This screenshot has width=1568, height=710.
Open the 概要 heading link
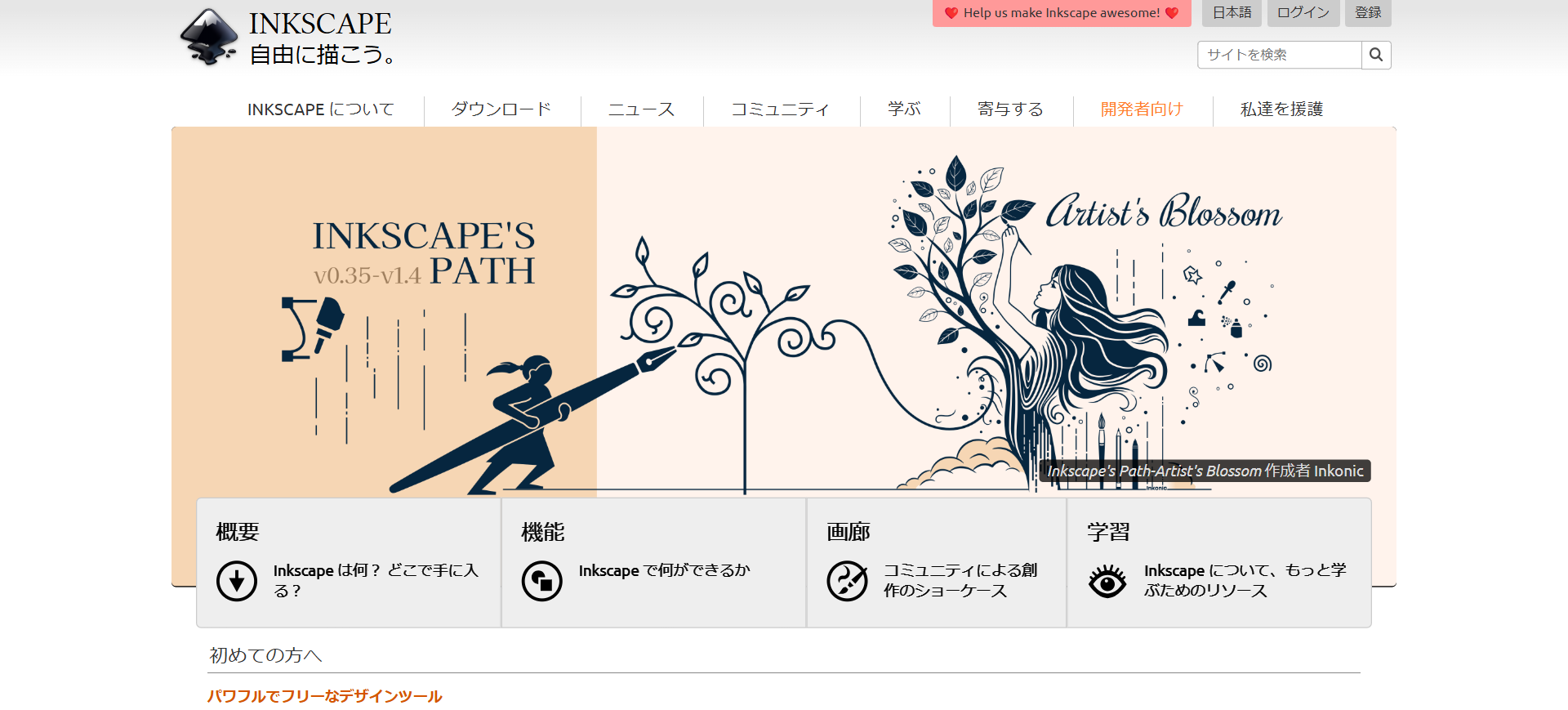[238, 532]
